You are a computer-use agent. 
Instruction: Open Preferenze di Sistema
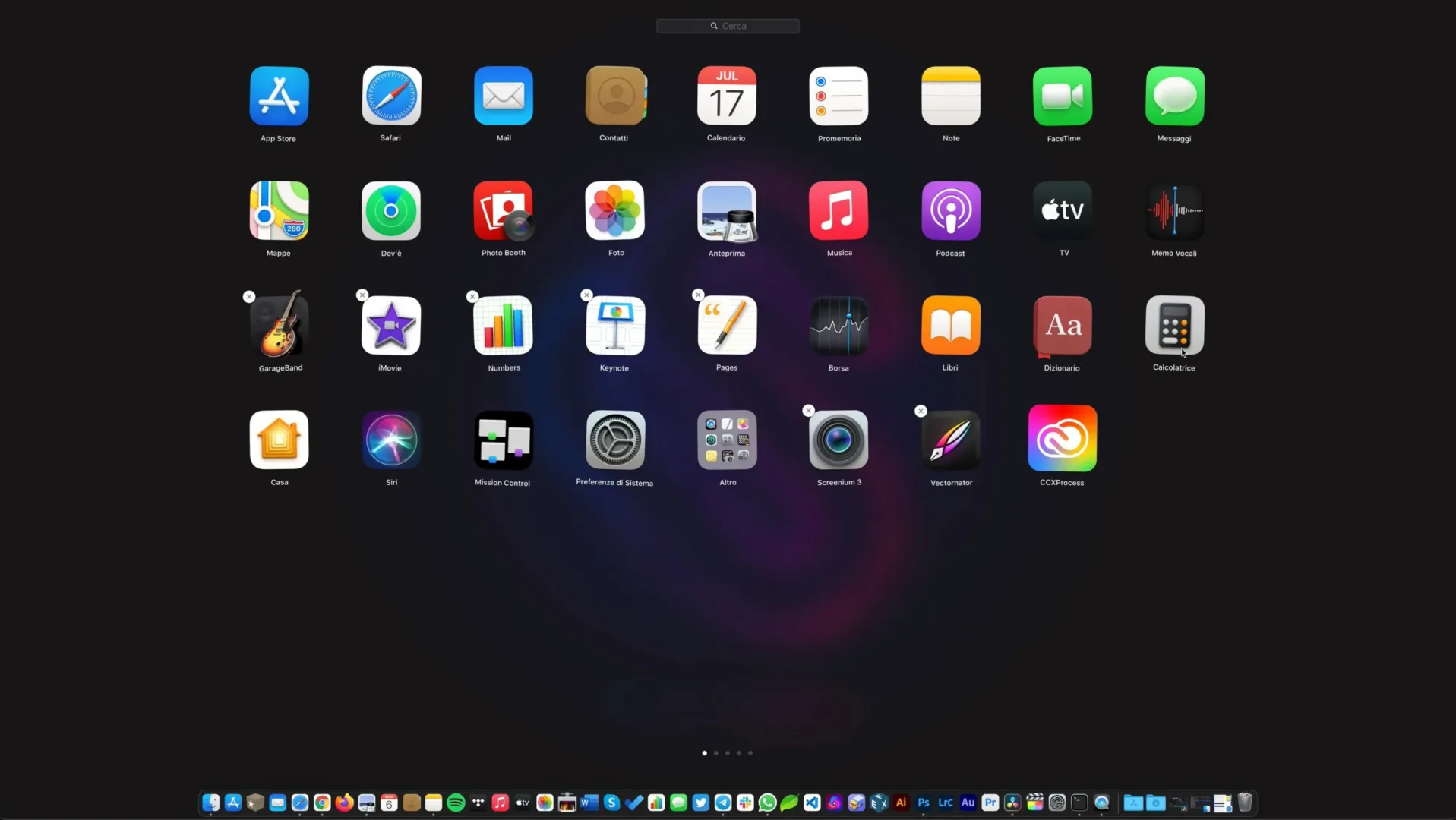click(615, 440)
